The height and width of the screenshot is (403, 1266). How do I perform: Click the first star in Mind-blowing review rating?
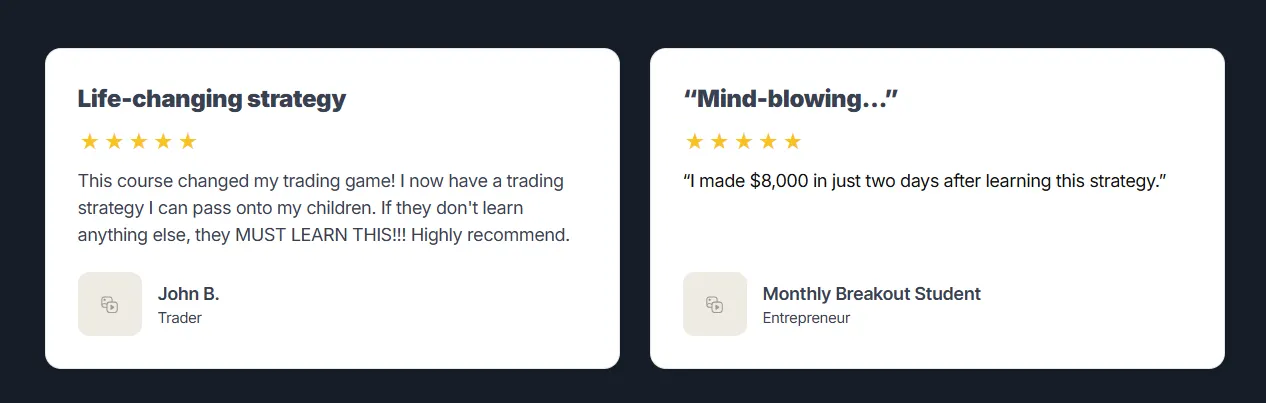click(694, 142)
